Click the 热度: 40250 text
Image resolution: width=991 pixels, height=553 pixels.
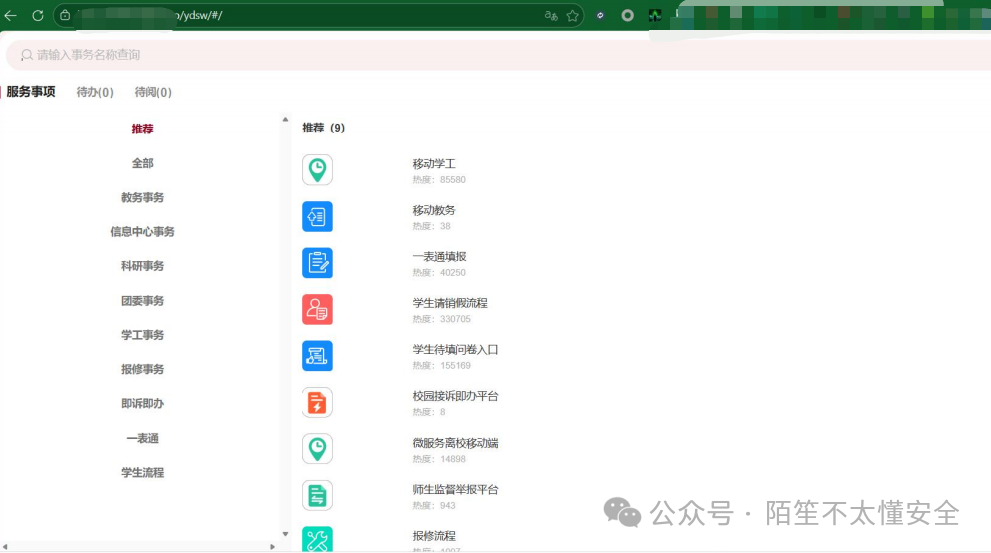point(439,272)
